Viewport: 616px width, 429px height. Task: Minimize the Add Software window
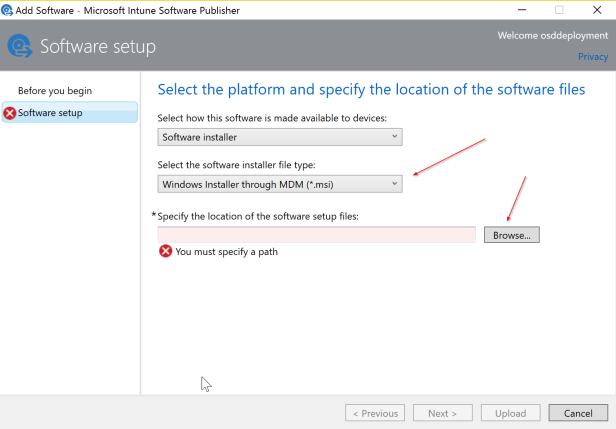[x=522, y=10]
